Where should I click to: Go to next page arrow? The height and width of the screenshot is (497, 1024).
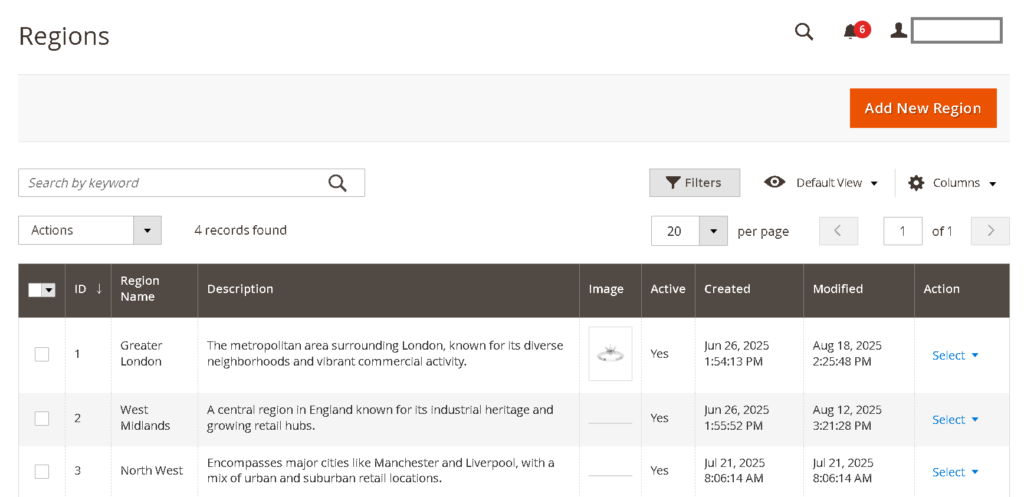pyautogui.click(x=990, y=231)
